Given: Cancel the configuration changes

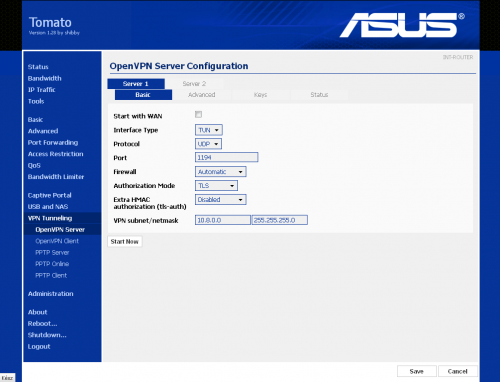Looking at the screenshot, I should coord(458,371).
